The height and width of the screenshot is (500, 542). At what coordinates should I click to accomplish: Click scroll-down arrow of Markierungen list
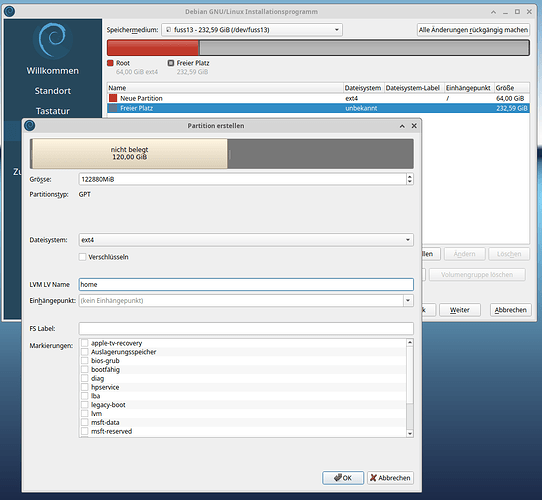tap(410, 433)
